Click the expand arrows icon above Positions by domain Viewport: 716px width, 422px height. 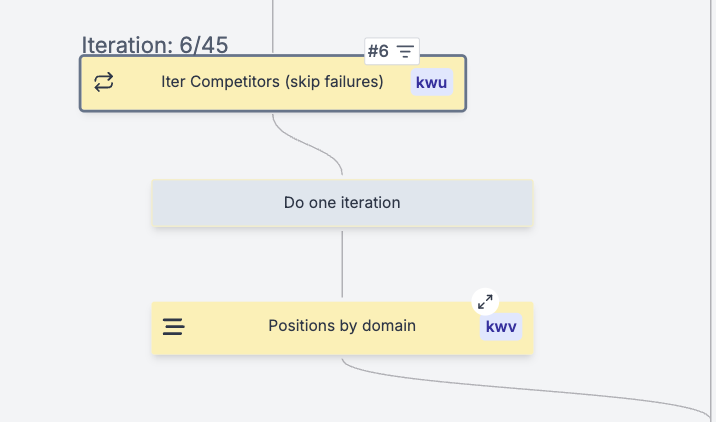click(x=485, y=301)
